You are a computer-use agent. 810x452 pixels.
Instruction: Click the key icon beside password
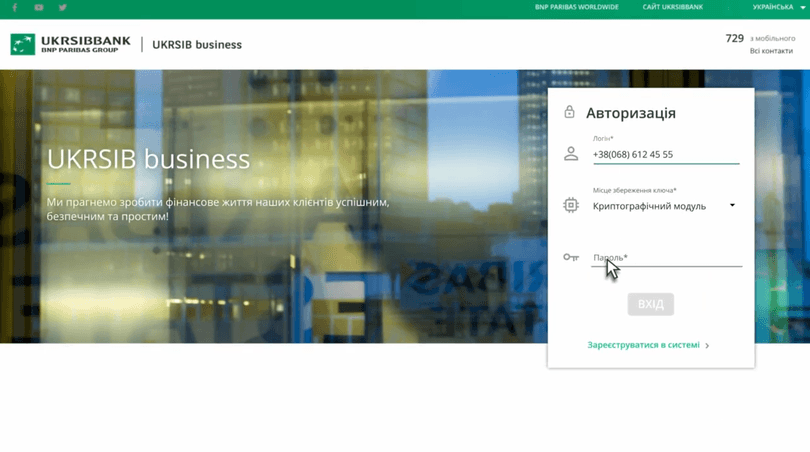(x=571, y=258)
